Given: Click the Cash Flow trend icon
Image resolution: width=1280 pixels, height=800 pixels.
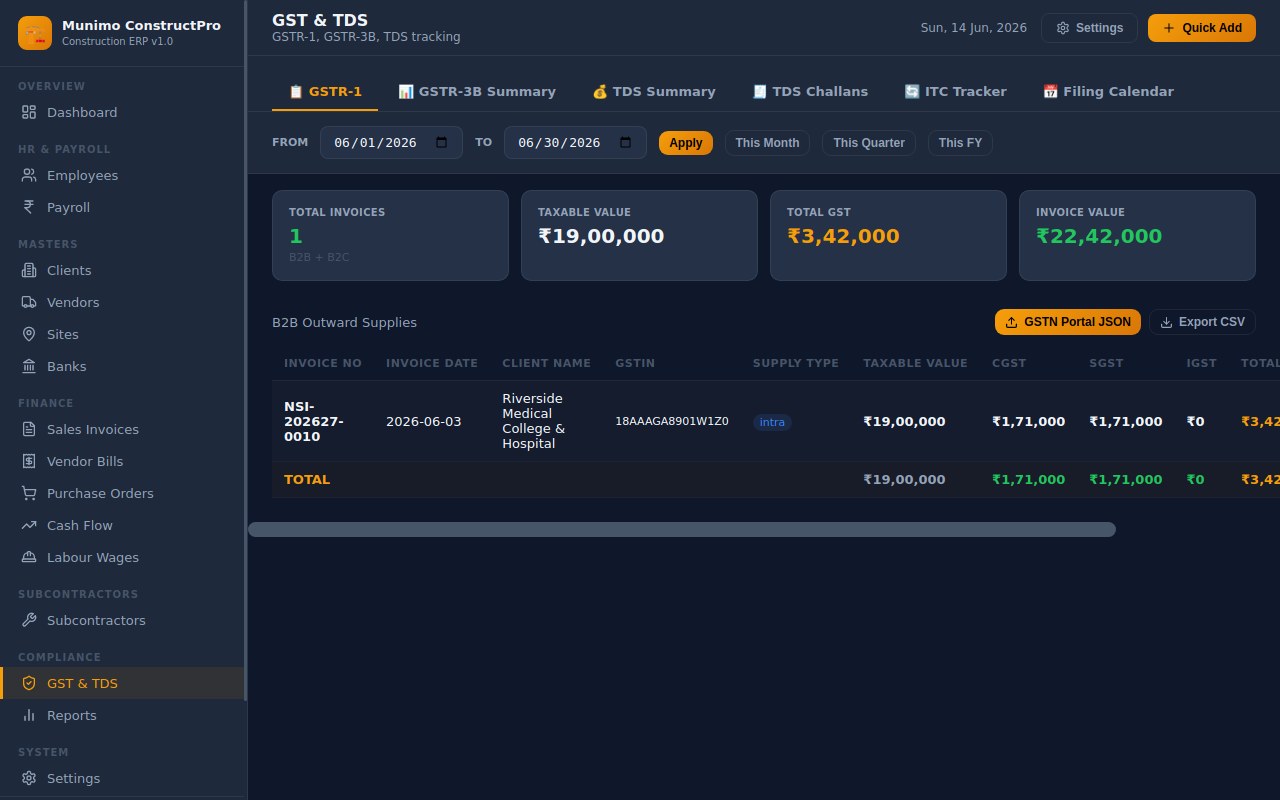Looking at the screenshot, I should 29,525.
